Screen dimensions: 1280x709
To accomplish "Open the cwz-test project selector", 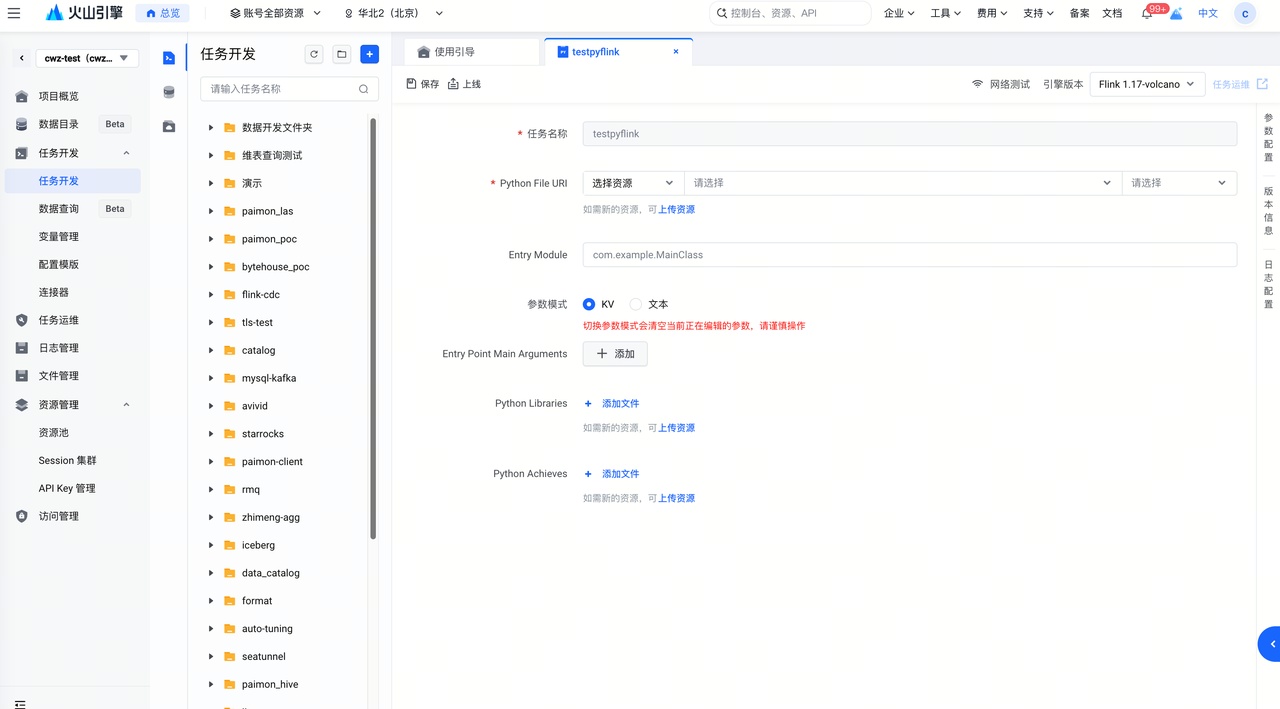I will pos(87,58).
